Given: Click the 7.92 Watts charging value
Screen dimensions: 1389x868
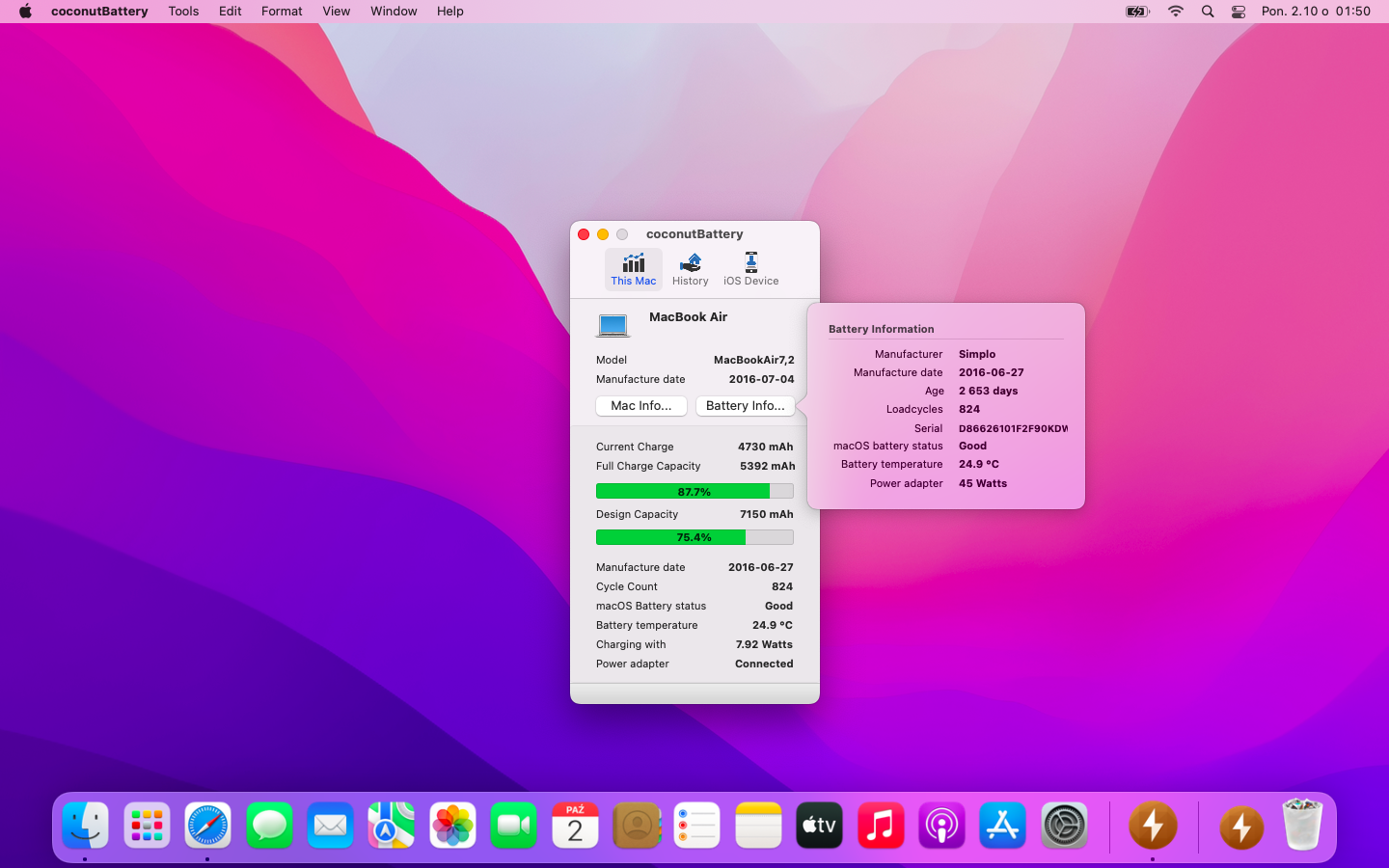Looking at the screenshot, I should point(764,644).
